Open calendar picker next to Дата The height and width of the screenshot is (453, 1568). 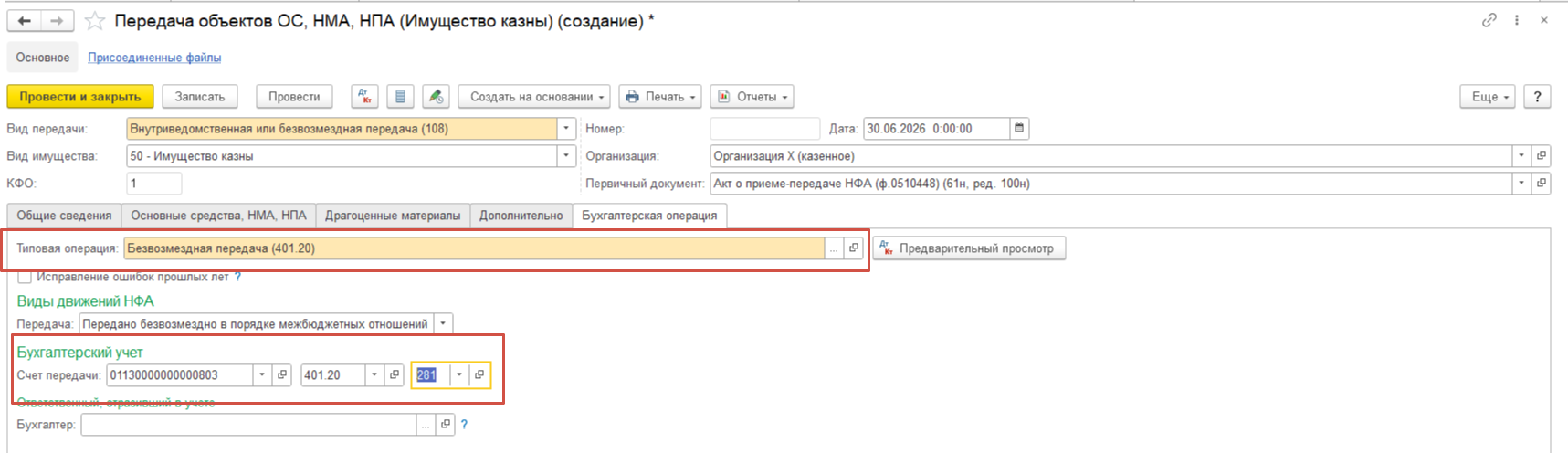coord(1019,129)
